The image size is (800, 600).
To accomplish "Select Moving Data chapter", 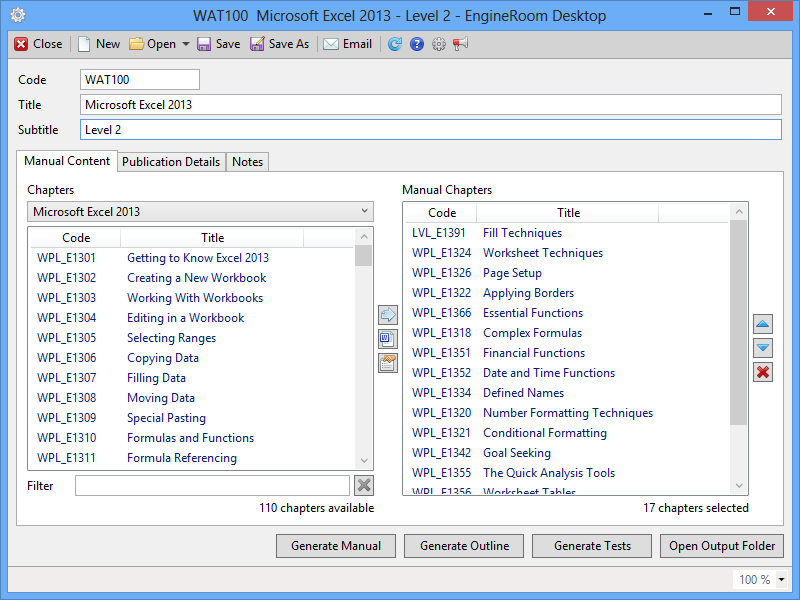I will click(x=192, y=397).
